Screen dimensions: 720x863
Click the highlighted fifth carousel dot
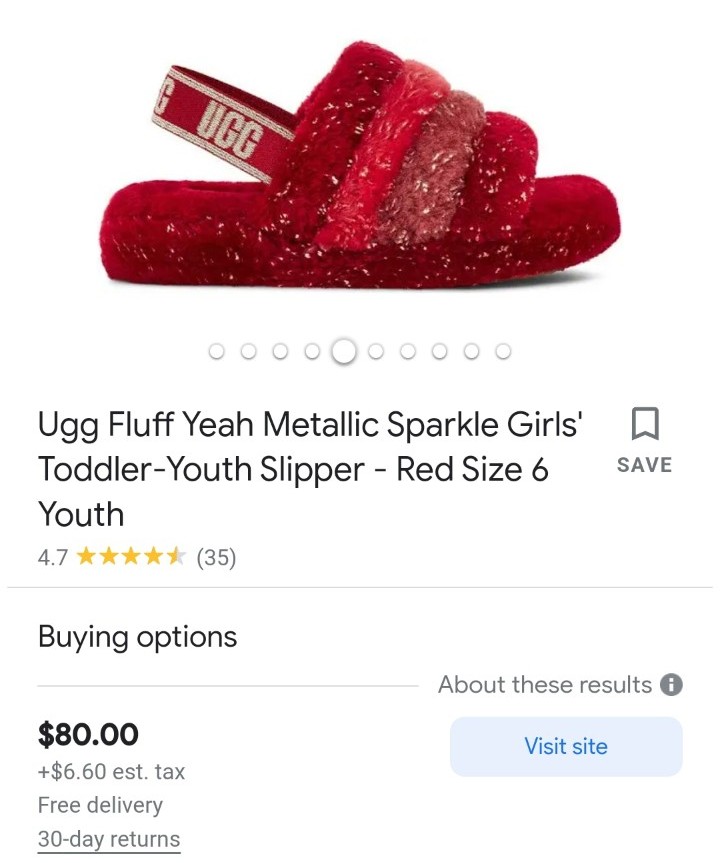tap(344, 351)
